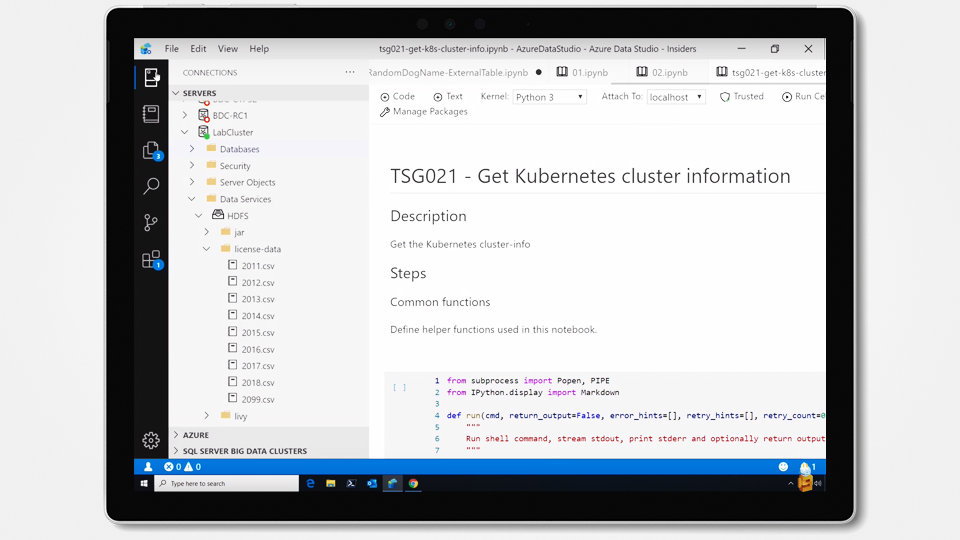Expand the Server Objects folder
Screen dimensions: 960x540
pos(192,182)
